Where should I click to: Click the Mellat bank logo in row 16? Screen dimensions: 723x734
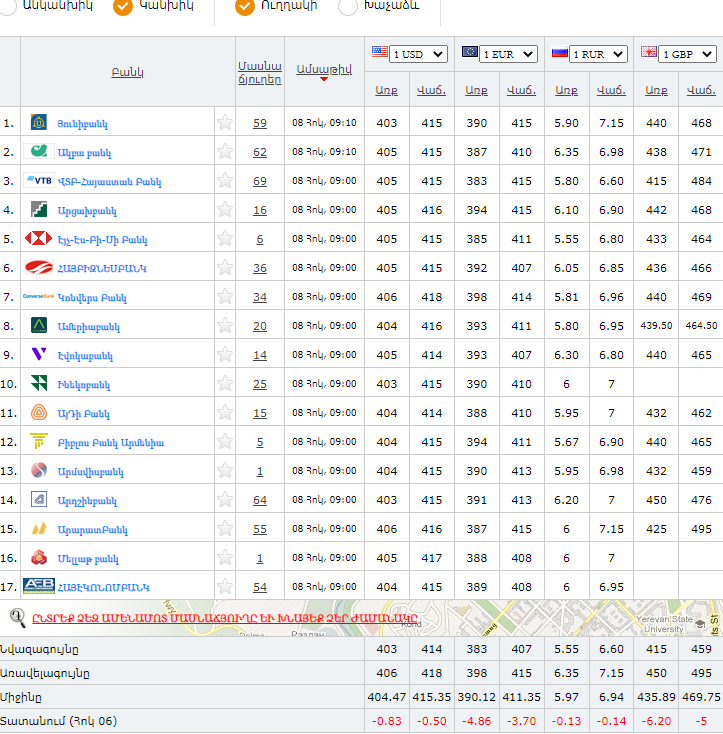pyautogui.click(x=39, y=557)
